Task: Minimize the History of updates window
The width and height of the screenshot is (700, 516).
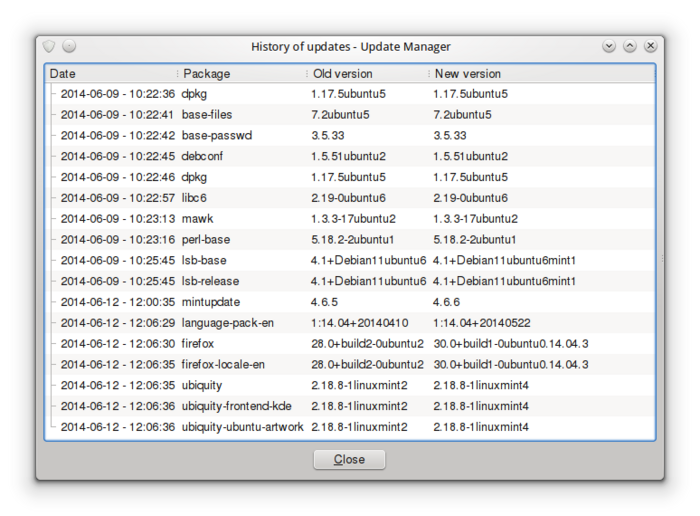Action: pyautogui.click(x=609, y=46)
